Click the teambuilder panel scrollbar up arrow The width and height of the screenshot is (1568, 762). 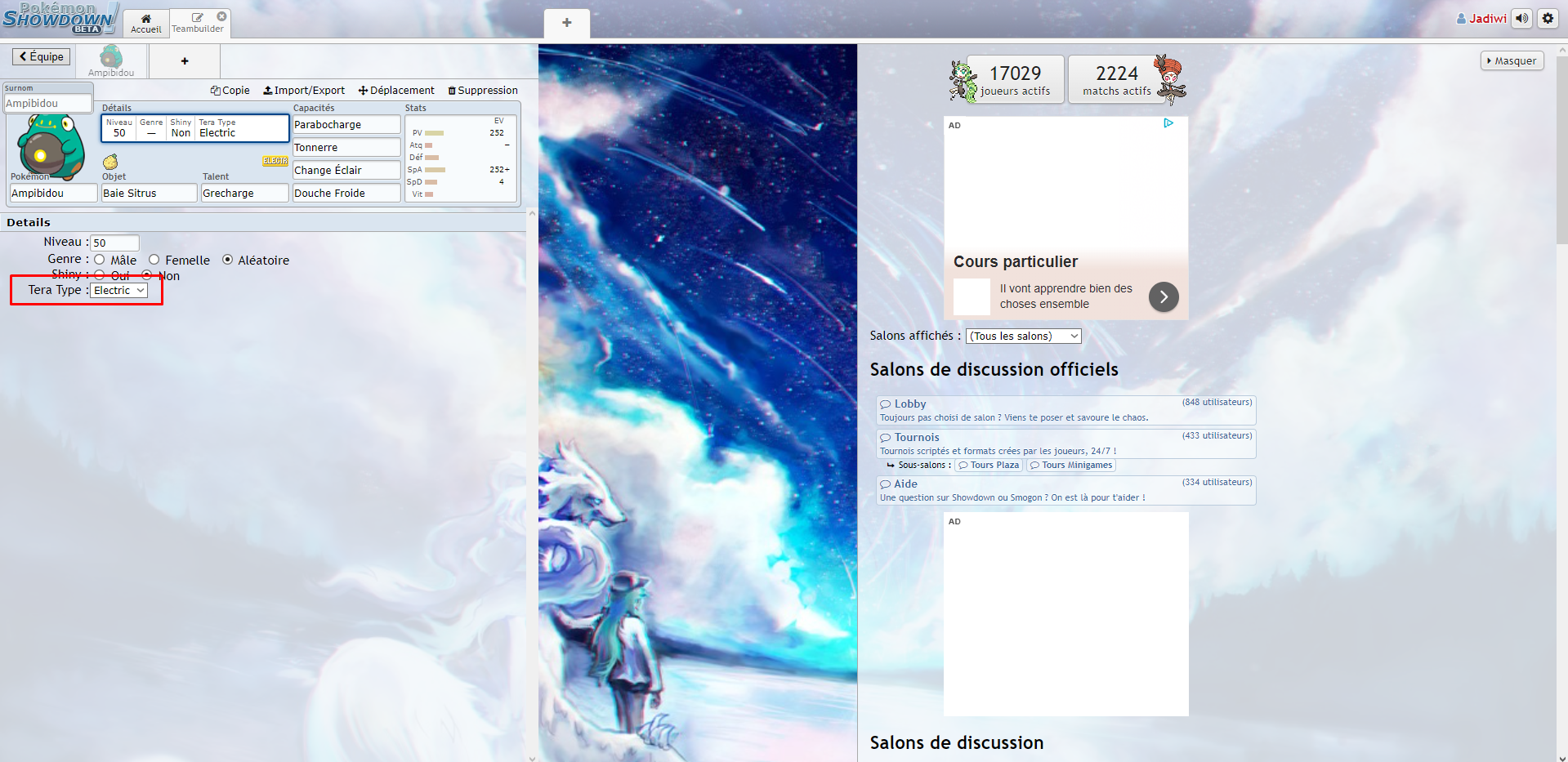[x=532, y=213]
